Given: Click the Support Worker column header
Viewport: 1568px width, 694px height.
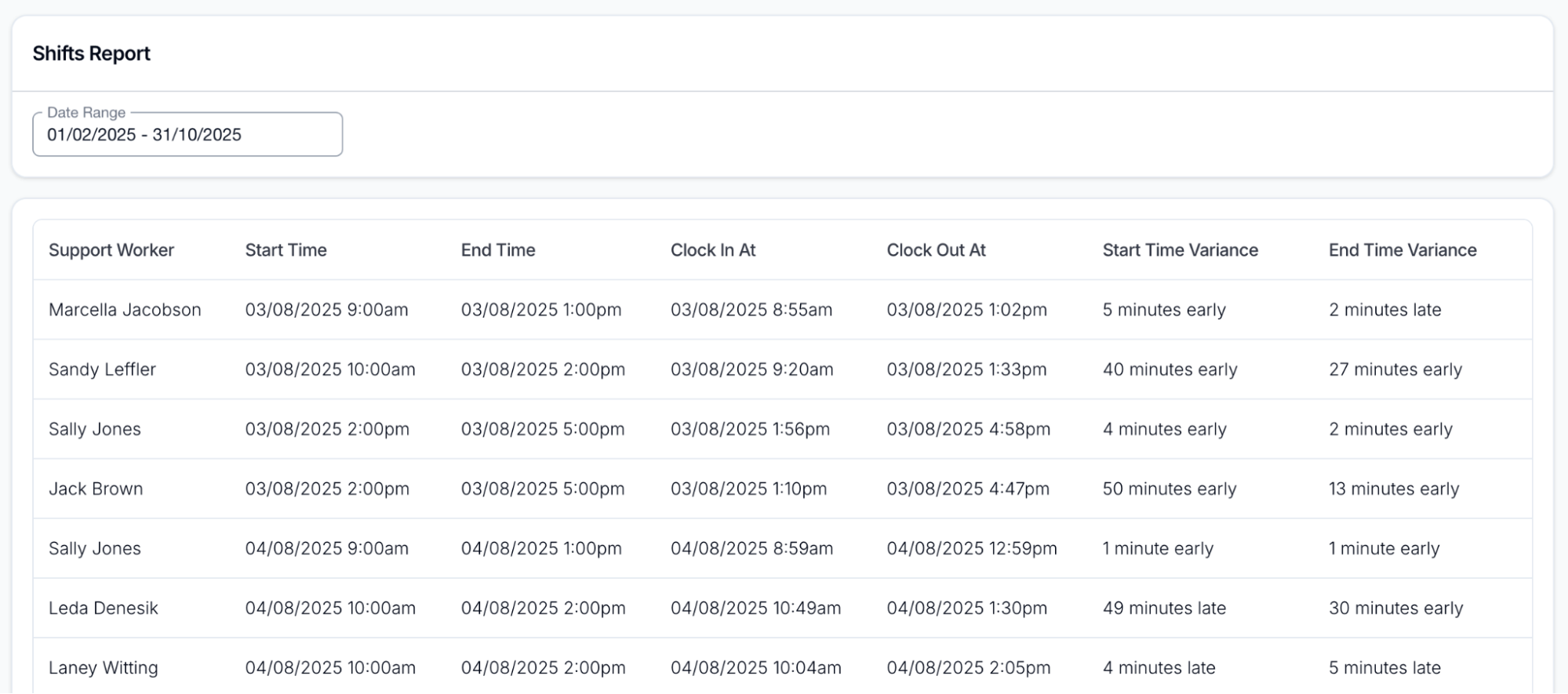Looking at the screenshot, I should click(x=111, y=250).
